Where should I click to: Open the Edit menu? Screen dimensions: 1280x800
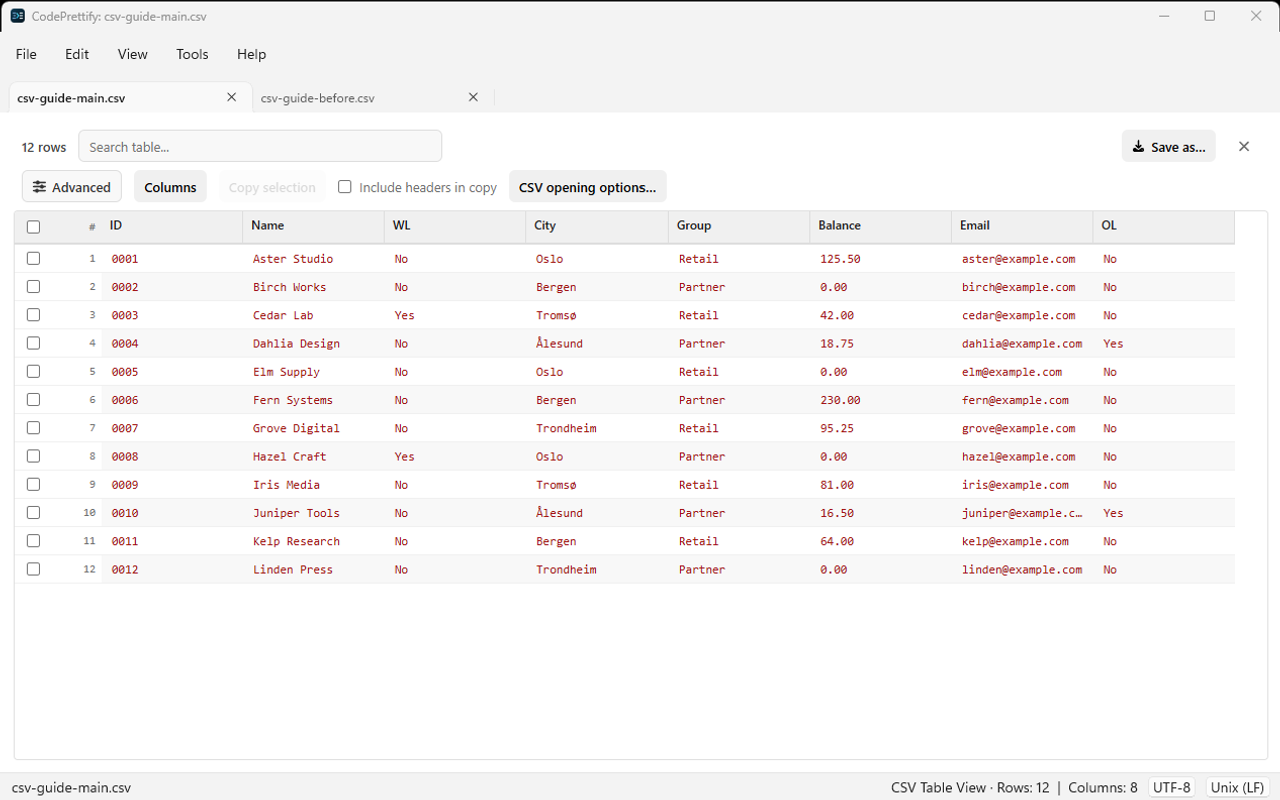pos(77,54)
